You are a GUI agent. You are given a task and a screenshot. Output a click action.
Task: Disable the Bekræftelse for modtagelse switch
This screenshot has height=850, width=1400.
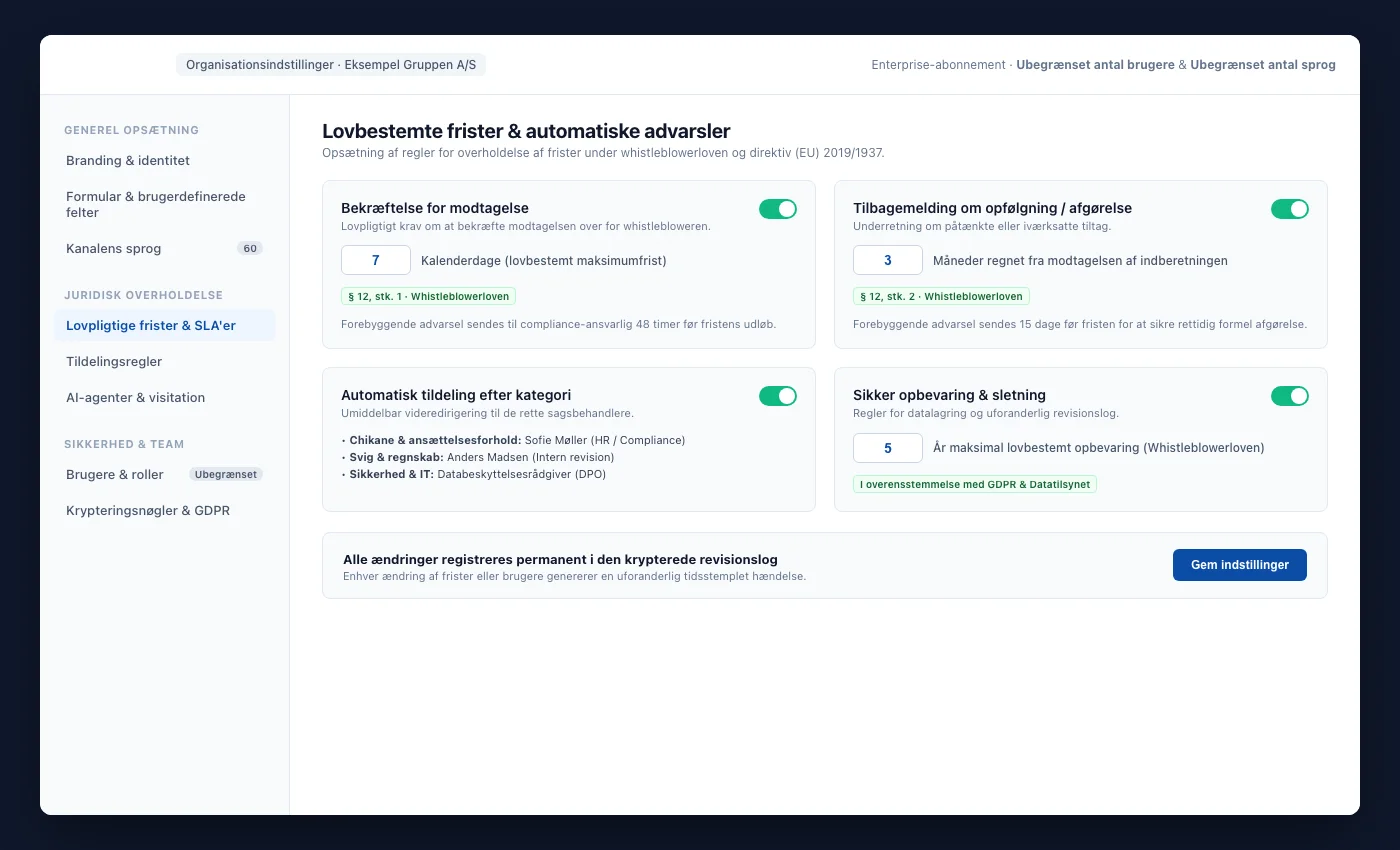(x=778, y=209)
